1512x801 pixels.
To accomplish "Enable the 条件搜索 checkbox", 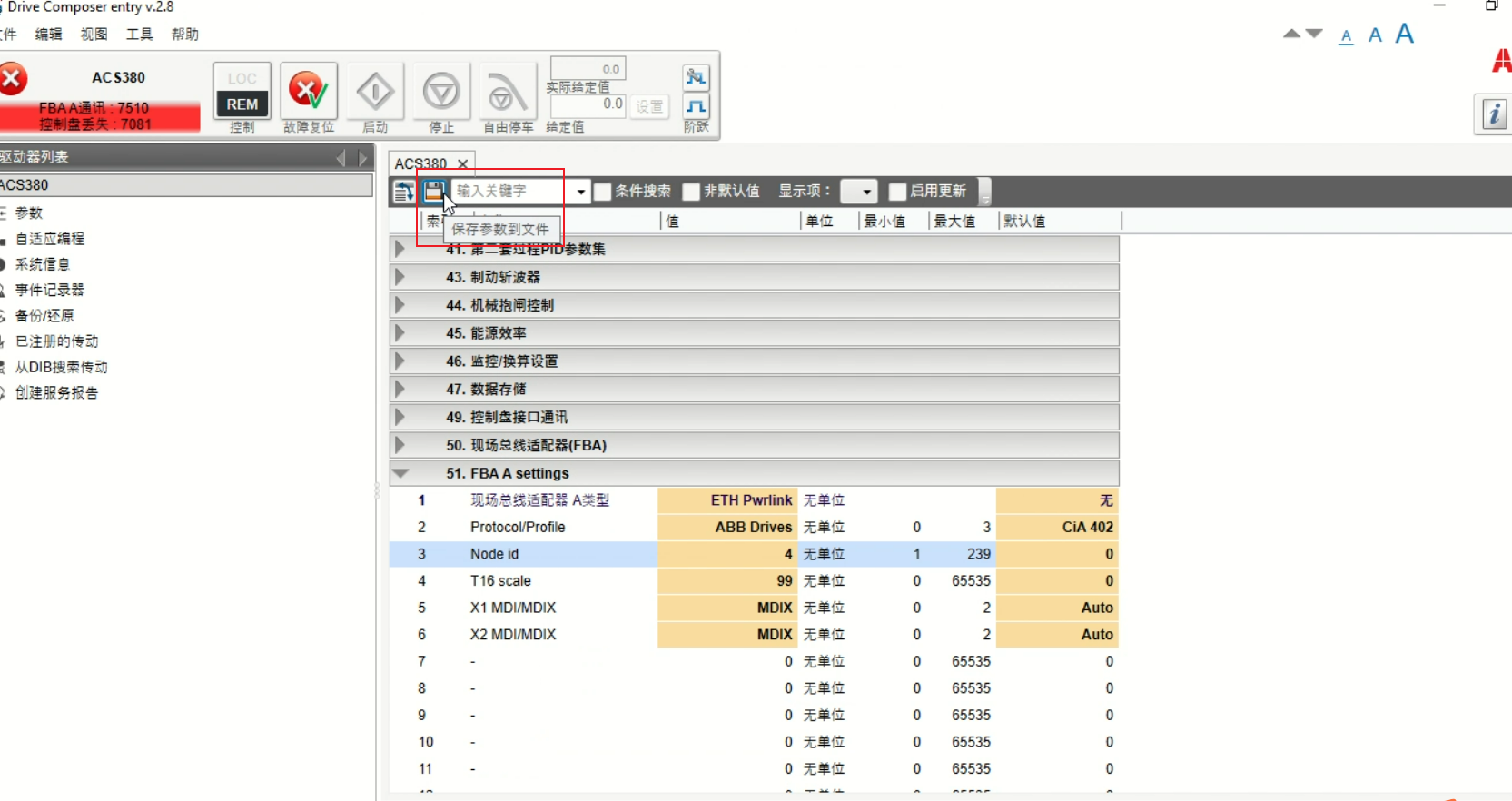I will pos(602,192).
